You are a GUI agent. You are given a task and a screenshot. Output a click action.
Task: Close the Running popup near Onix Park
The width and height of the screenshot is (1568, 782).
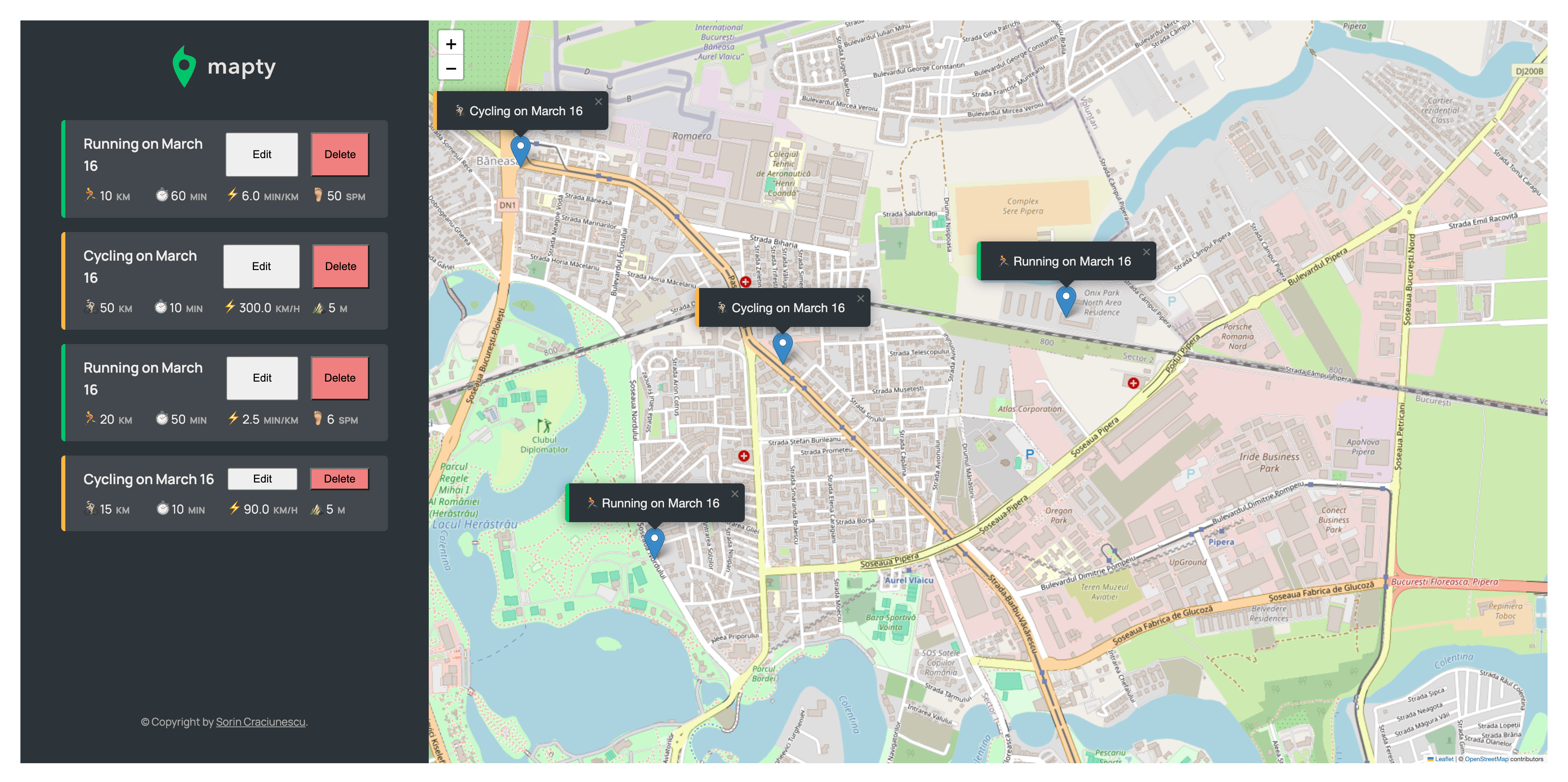point(1146,252)
